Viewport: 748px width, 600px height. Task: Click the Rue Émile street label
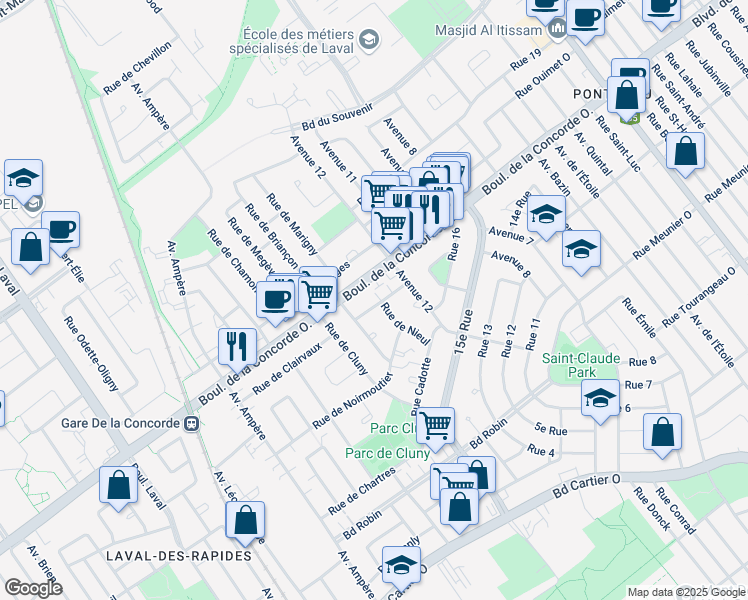coord(639,318)
